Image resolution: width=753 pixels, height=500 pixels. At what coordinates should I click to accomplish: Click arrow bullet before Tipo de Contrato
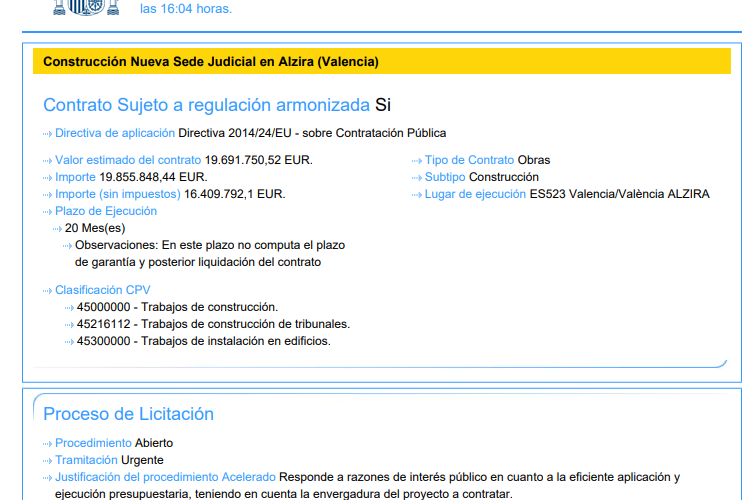pyautogui.click(x=417, y=161)
